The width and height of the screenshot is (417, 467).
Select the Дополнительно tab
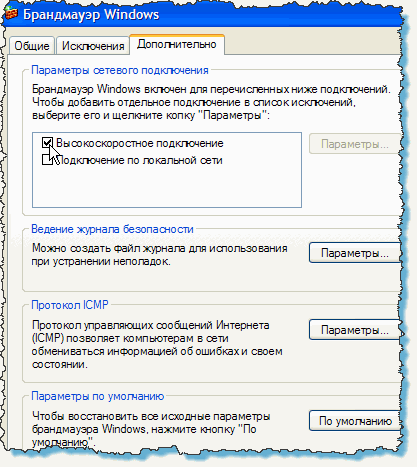[x=177, y=44]
